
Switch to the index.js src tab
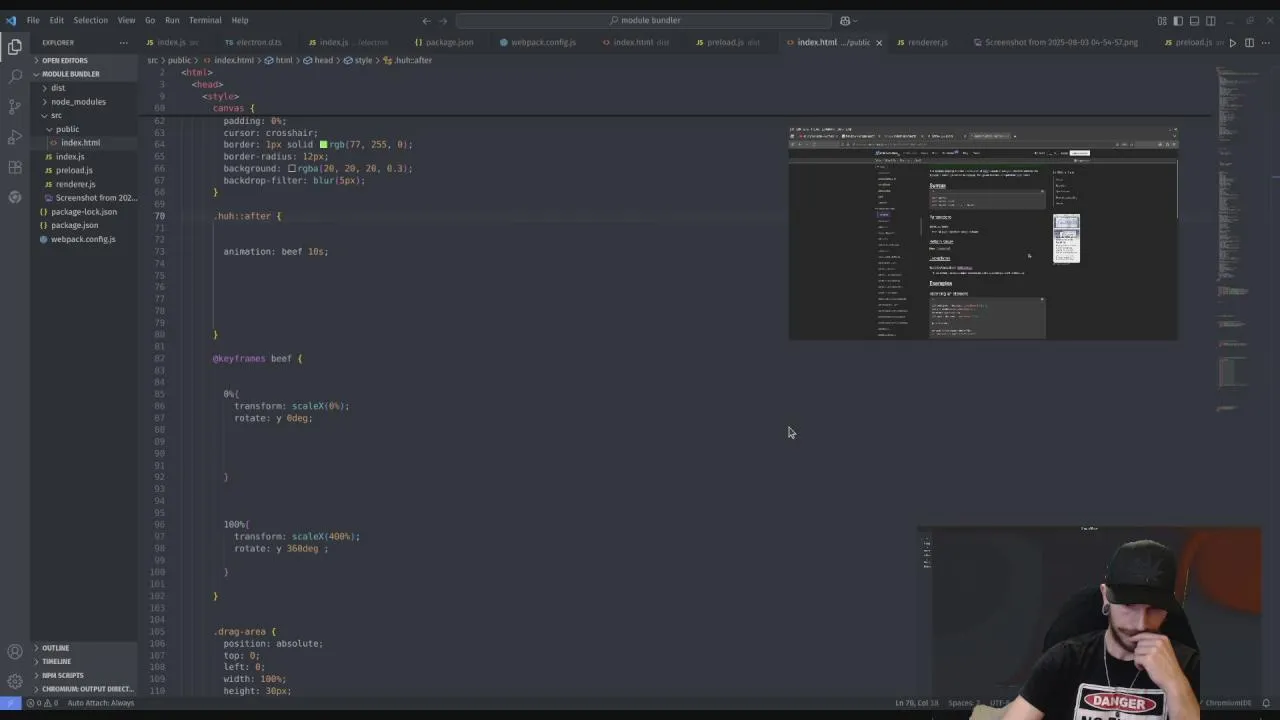point(172,42)
